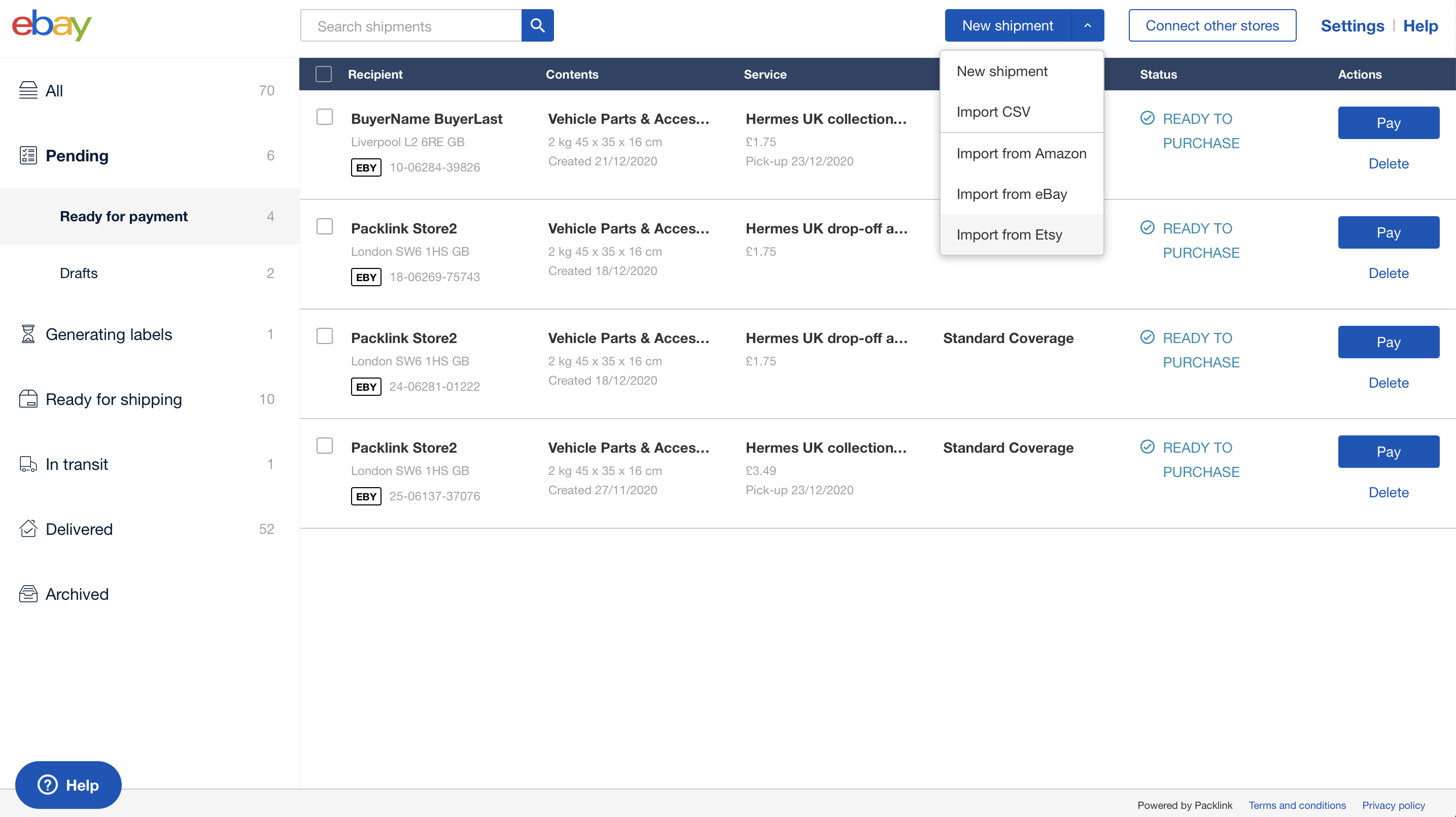Screen dimensions: 1456x817
Task: Check the checkbox for order 24-06281-01222
Action: 325,336
